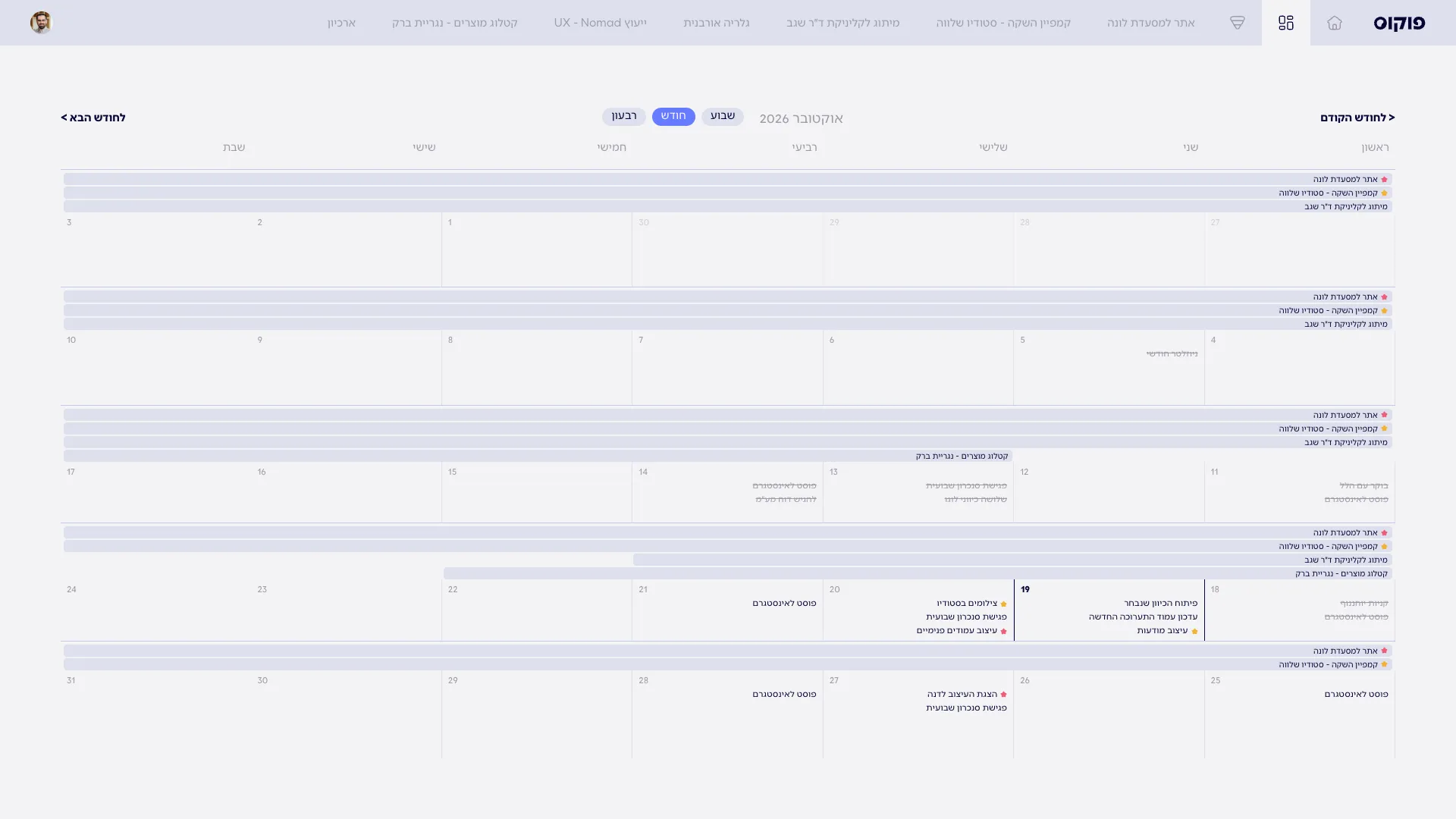Open the funnel filter icon
This screenshot has height=819, width=1456.
[x=1238, y=23]
